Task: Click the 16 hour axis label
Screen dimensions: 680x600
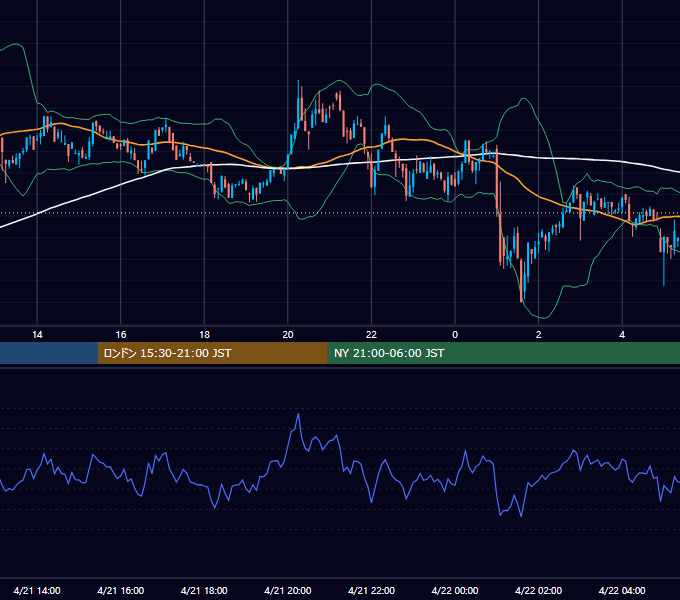Action: click(121, 335)
